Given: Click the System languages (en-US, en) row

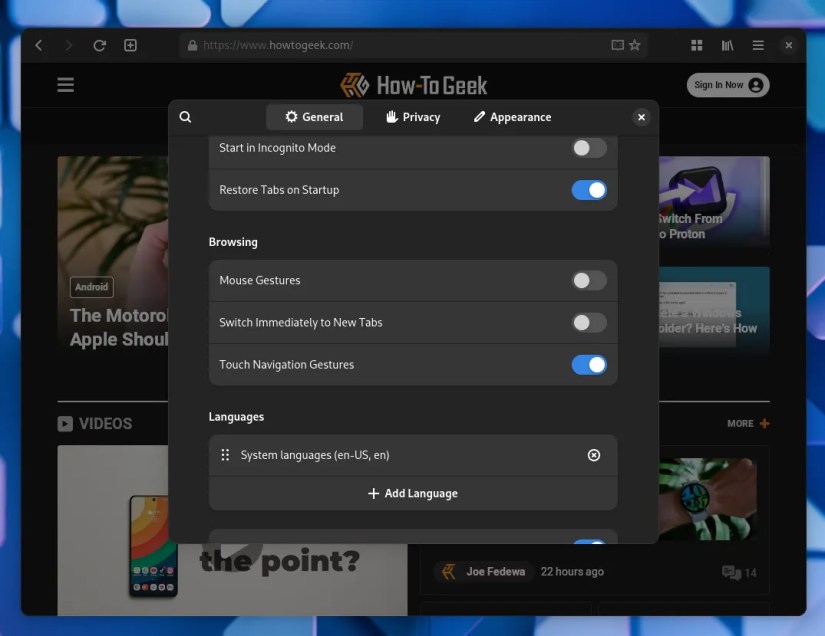Looking at the screenshot, I should (413, 455).
